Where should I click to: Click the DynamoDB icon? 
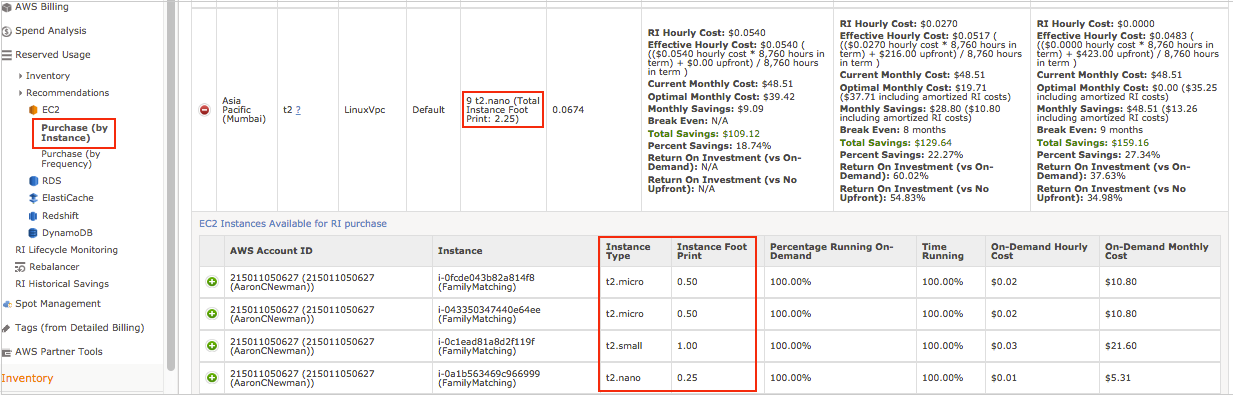coord(33,232)
